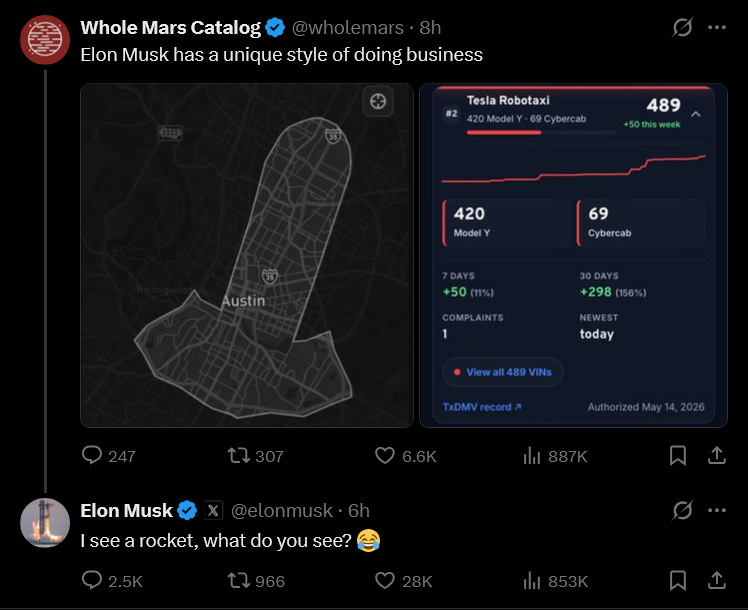748x610 pixels.
Task: Open Whole Mars Catalog profile avatar
Action: point(45,40)
